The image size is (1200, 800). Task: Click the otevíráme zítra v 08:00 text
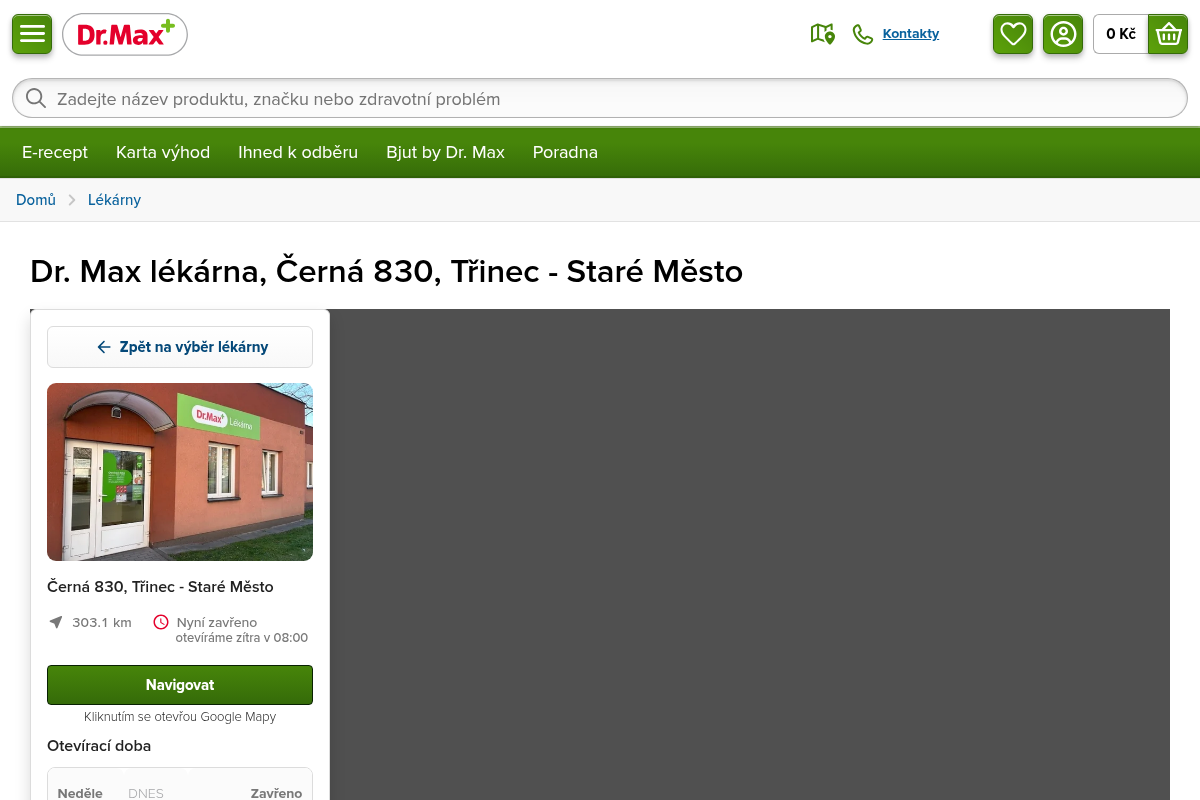242,638
